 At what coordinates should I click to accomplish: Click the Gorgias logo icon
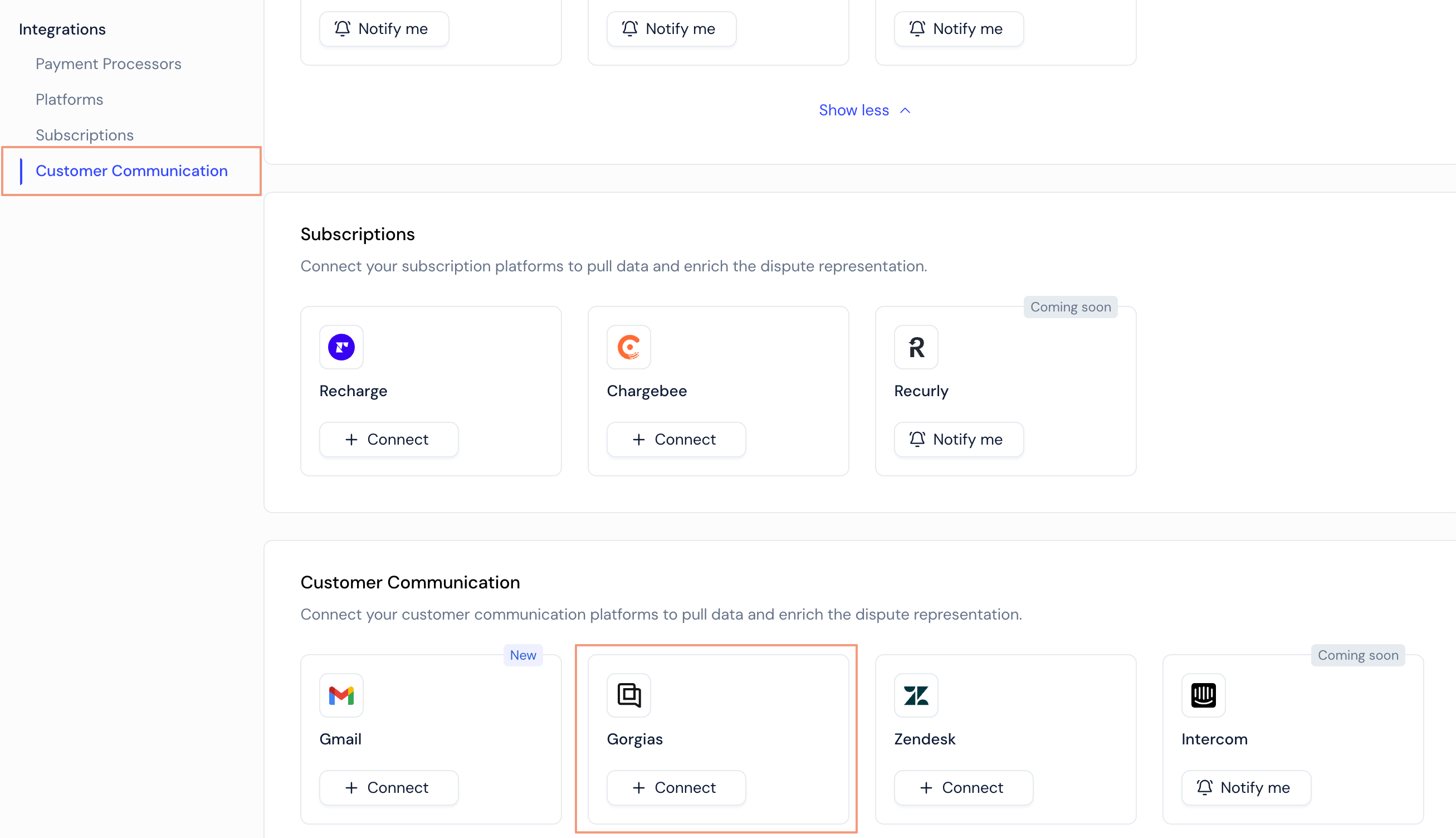(628, 695)
